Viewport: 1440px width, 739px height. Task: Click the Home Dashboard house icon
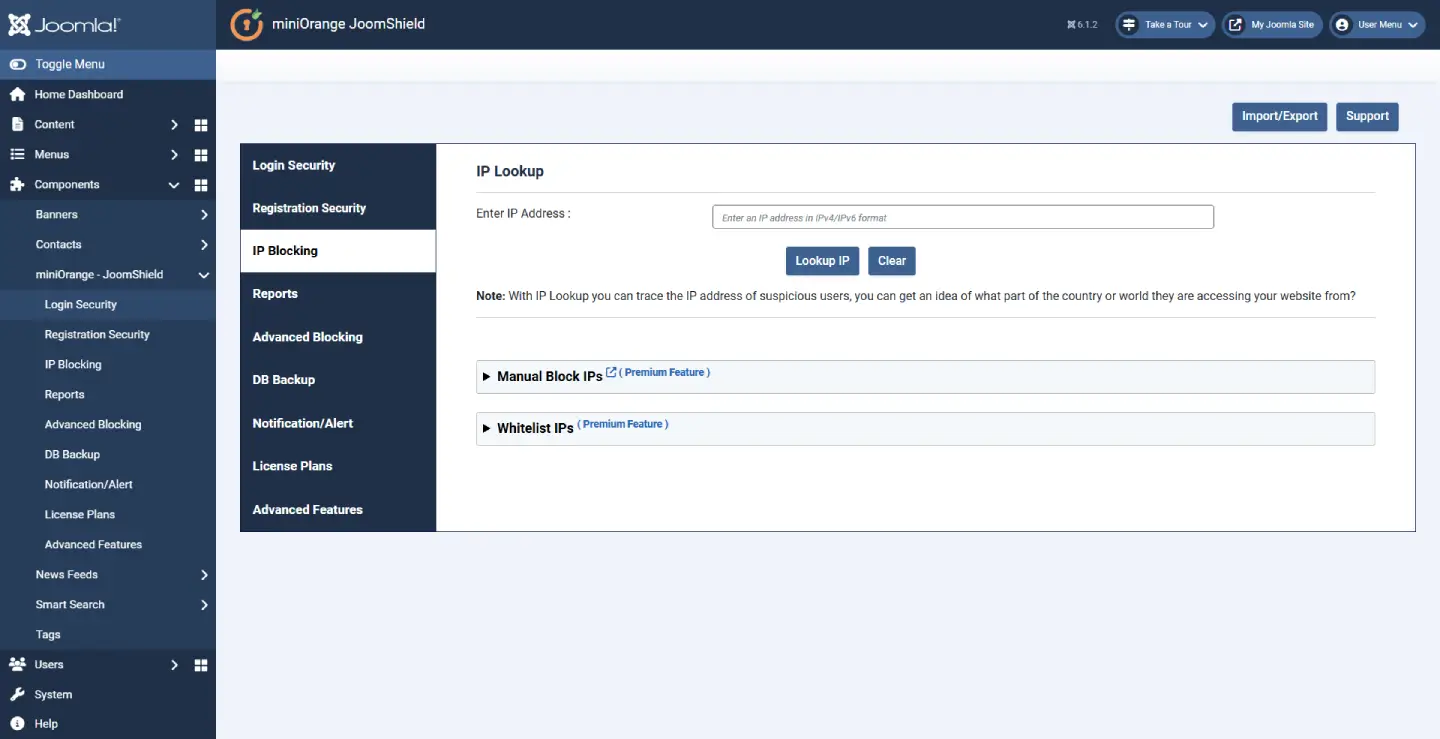point(17,94)
